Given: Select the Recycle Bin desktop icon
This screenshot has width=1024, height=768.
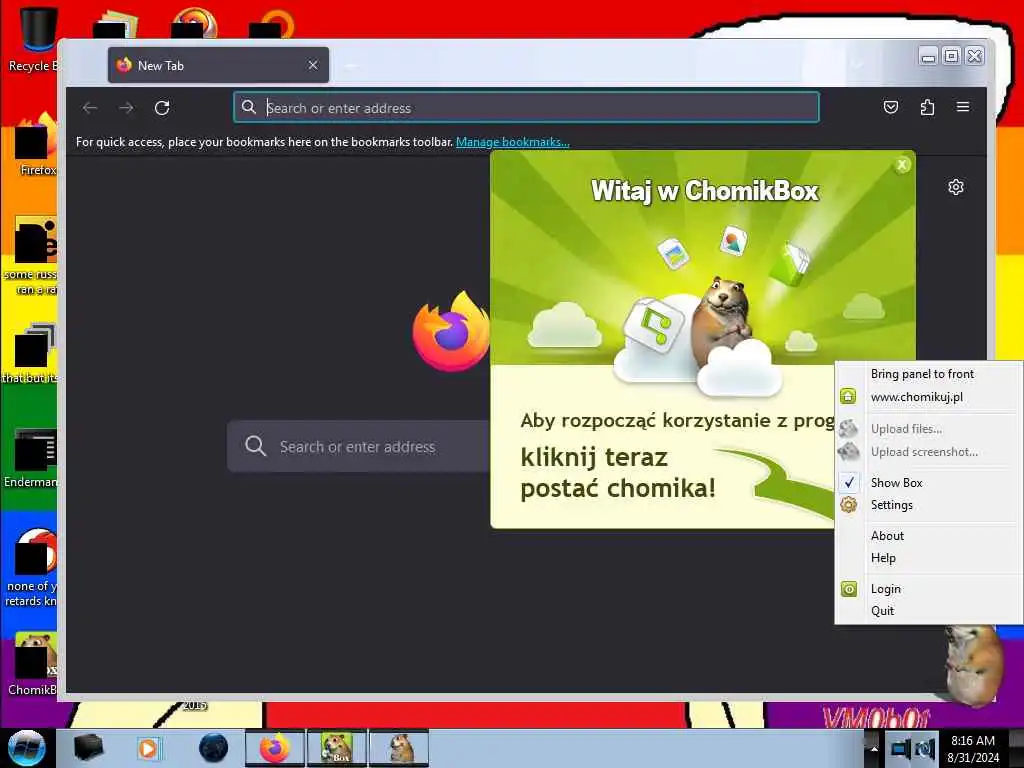Looking at the screenshot, I should [x=34, y=39].
